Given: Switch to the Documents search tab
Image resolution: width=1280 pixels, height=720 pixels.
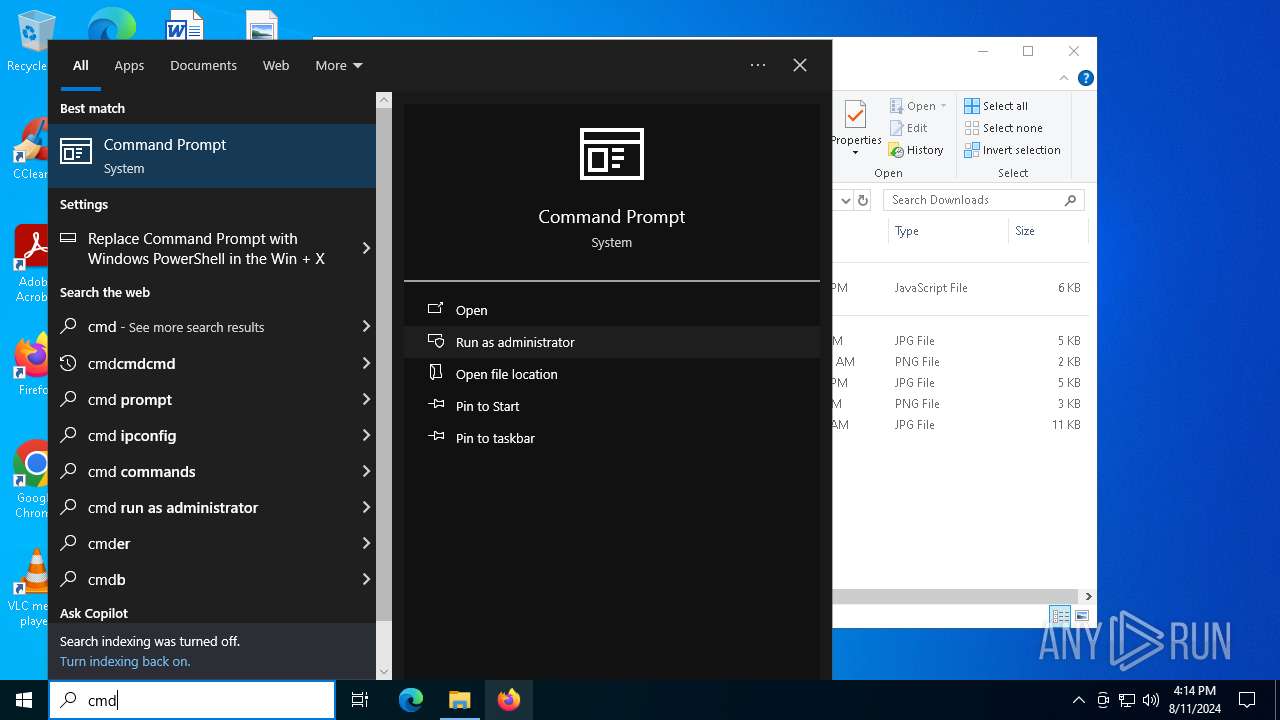Looking at the screenshot, I should (x=203, y=65).
